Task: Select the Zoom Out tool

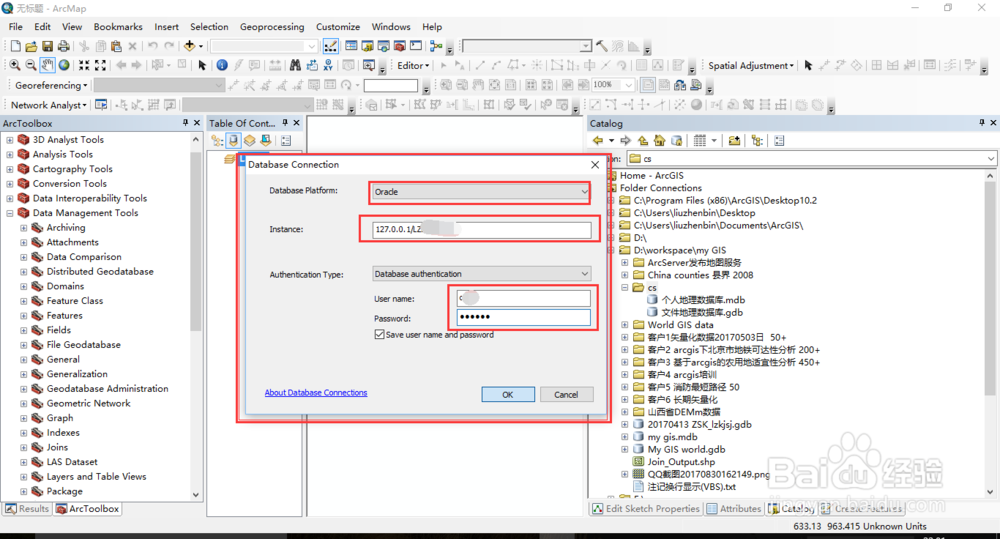Action: click(31, 65)
